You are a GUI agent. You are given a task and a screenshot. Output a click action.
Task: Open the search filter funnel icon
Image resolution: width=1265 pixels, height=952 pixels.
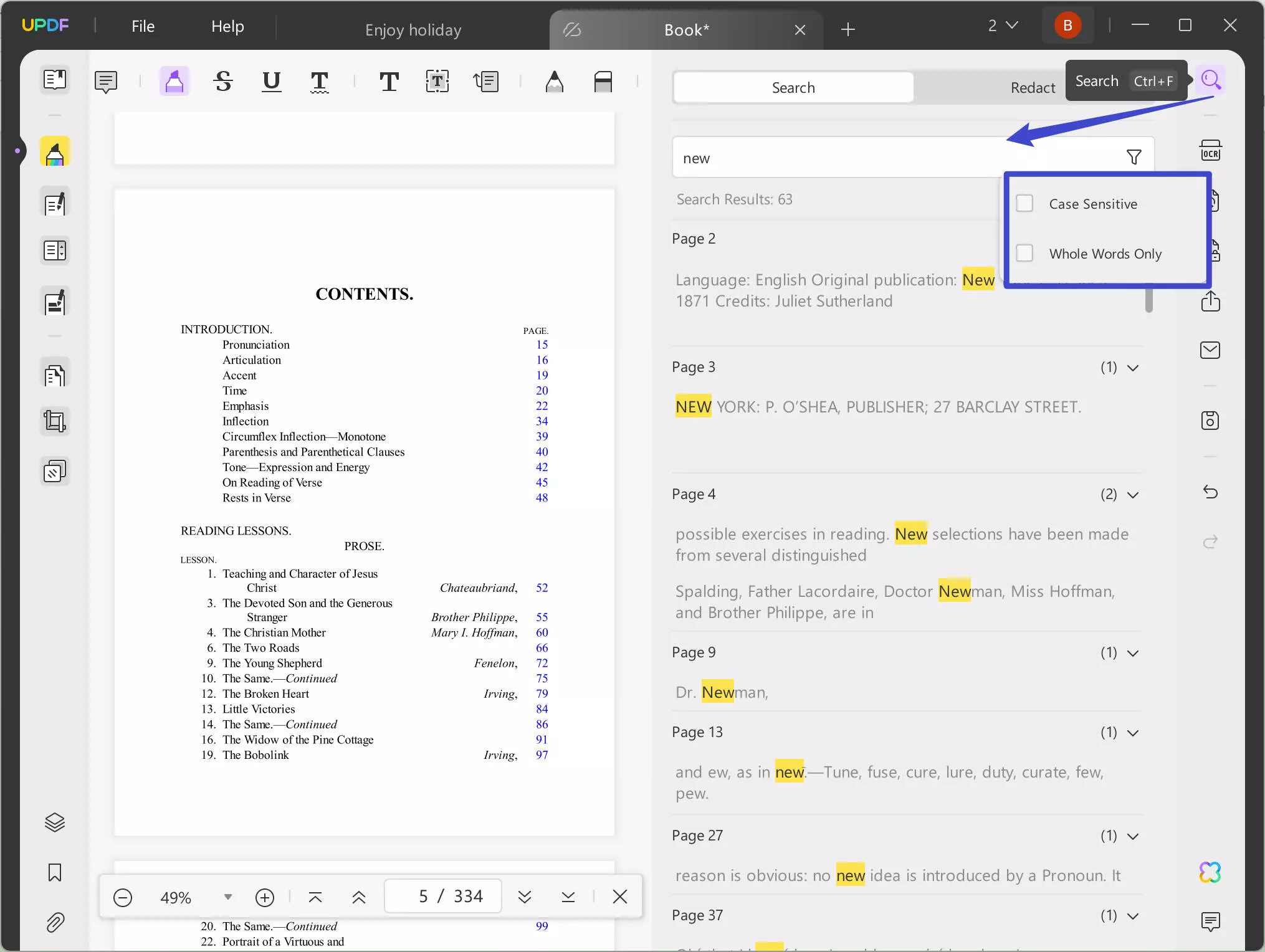[1134, 157]
